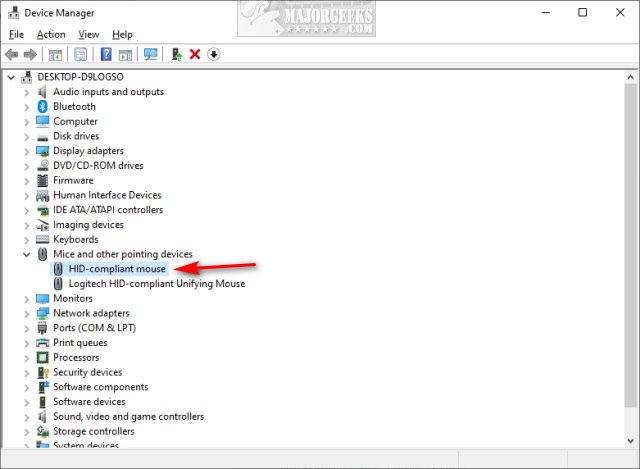Viewport: 640px width, 469px height.
Task: Select the Bluetooth icon in tree
Action: pyautogui.click(x=42, y=107)
